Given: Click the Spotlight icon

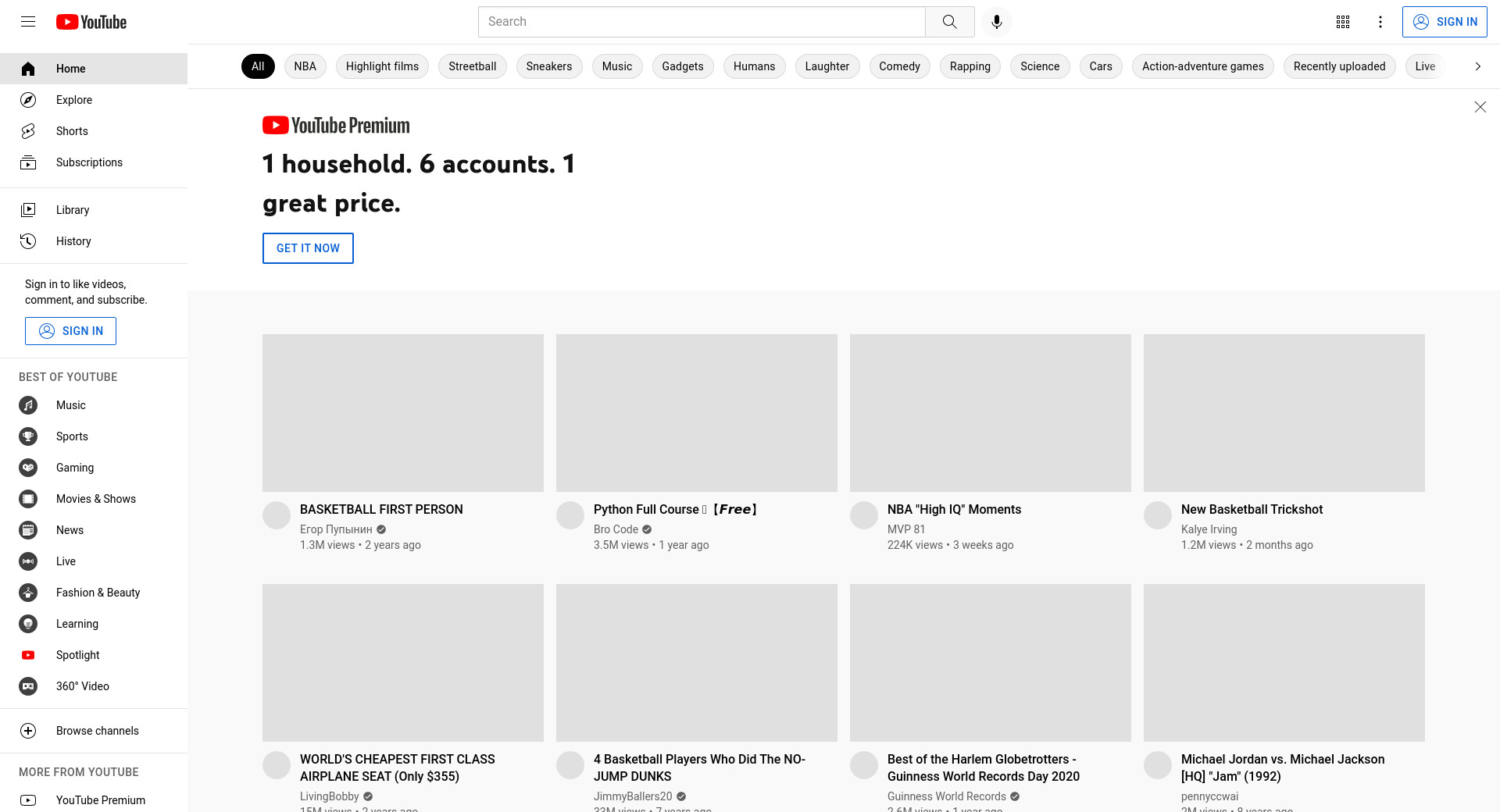Looking at the screenshot, I should (28, 655).
